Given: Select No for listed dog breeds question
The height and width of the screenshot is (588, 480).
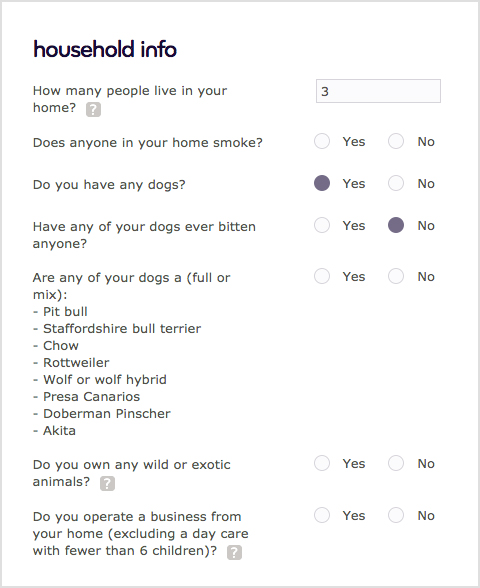Looking at the screenshot, I should 396,276.
